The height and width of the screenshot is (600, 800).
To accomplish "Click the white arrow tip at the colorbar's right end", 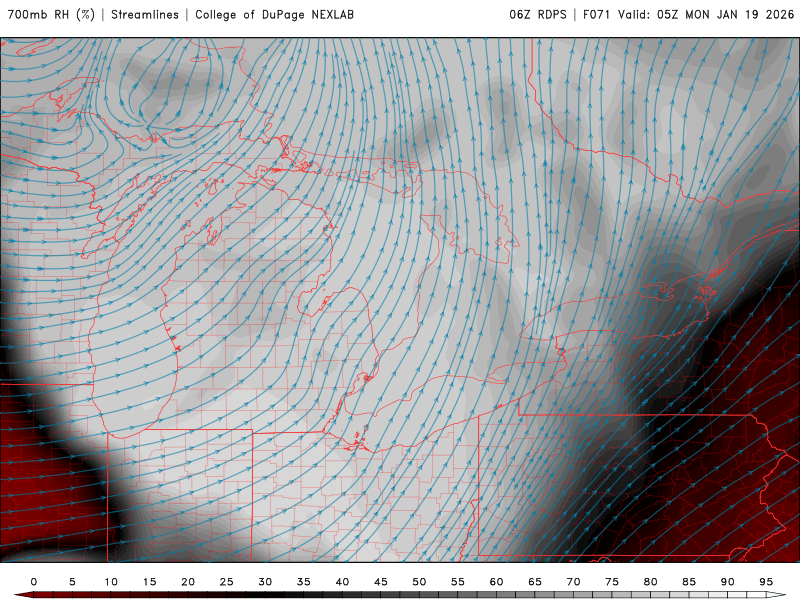I will (778, 595).
